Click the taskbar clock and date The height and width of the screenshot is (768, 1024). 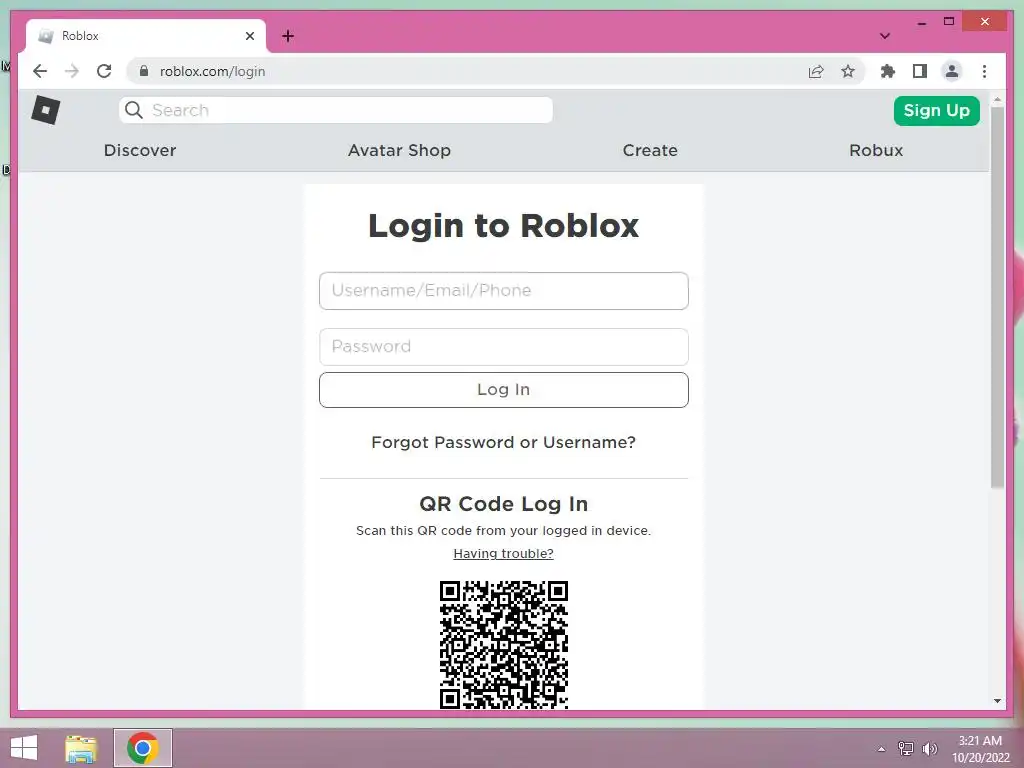click(x=980, y=749)
